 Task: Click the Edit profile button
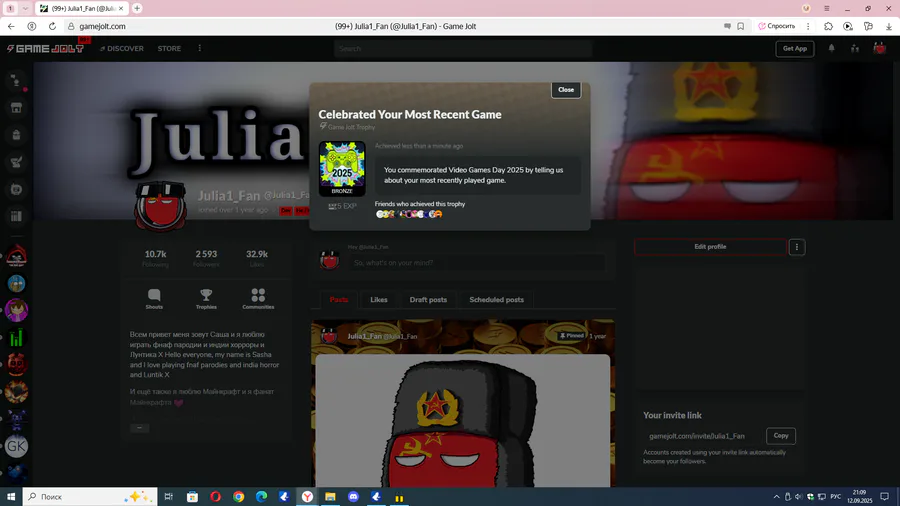[x=710, y=247]
